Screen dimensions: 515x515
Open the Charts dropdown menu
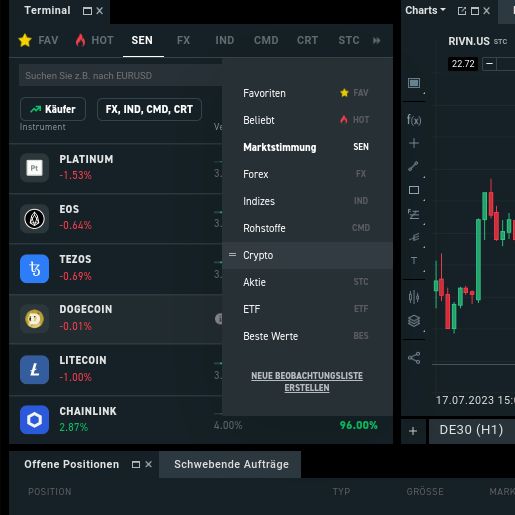coord(425,10)
